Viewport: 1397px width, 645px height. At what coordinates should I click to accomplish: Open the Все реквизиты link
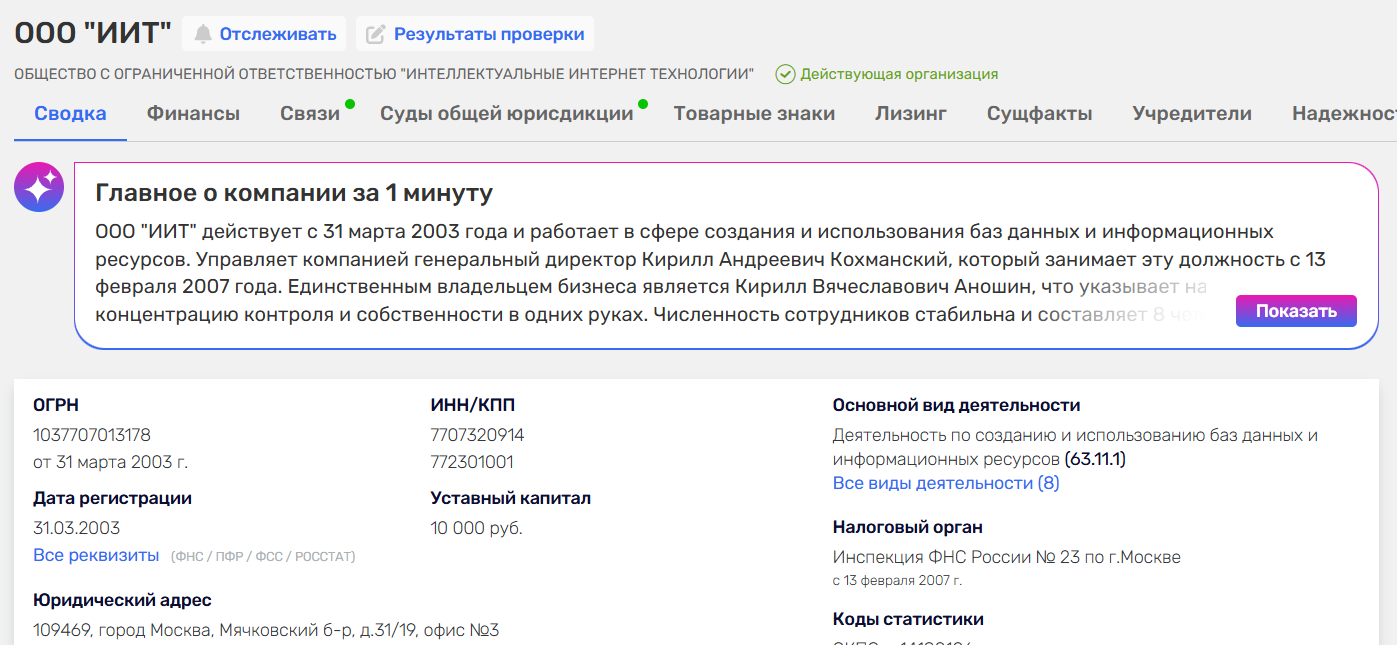point(96,555)
